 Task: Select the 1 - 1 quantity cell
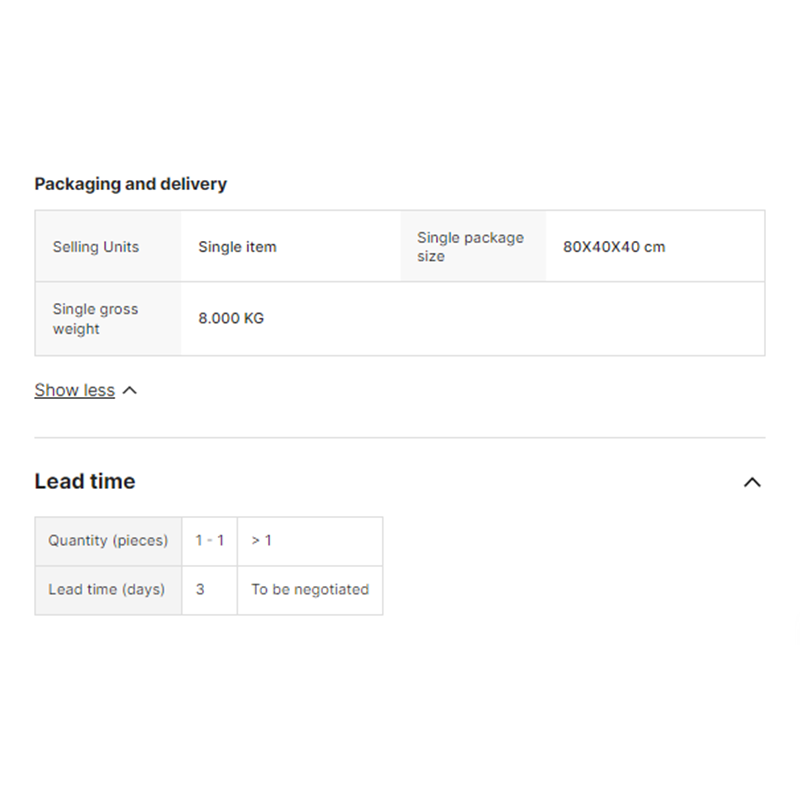[x=210, y=541]
